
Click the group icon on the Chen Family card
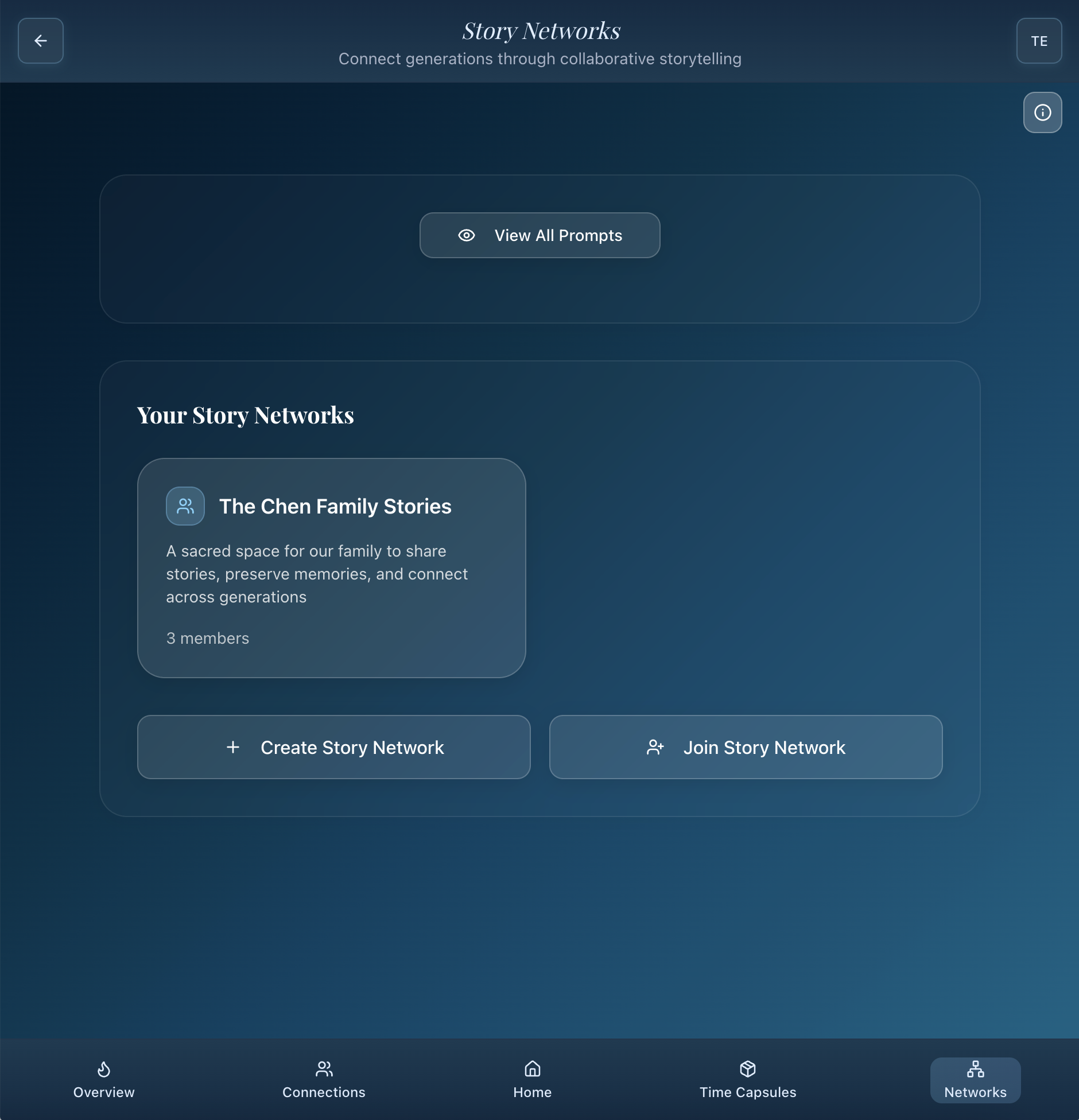185,506
